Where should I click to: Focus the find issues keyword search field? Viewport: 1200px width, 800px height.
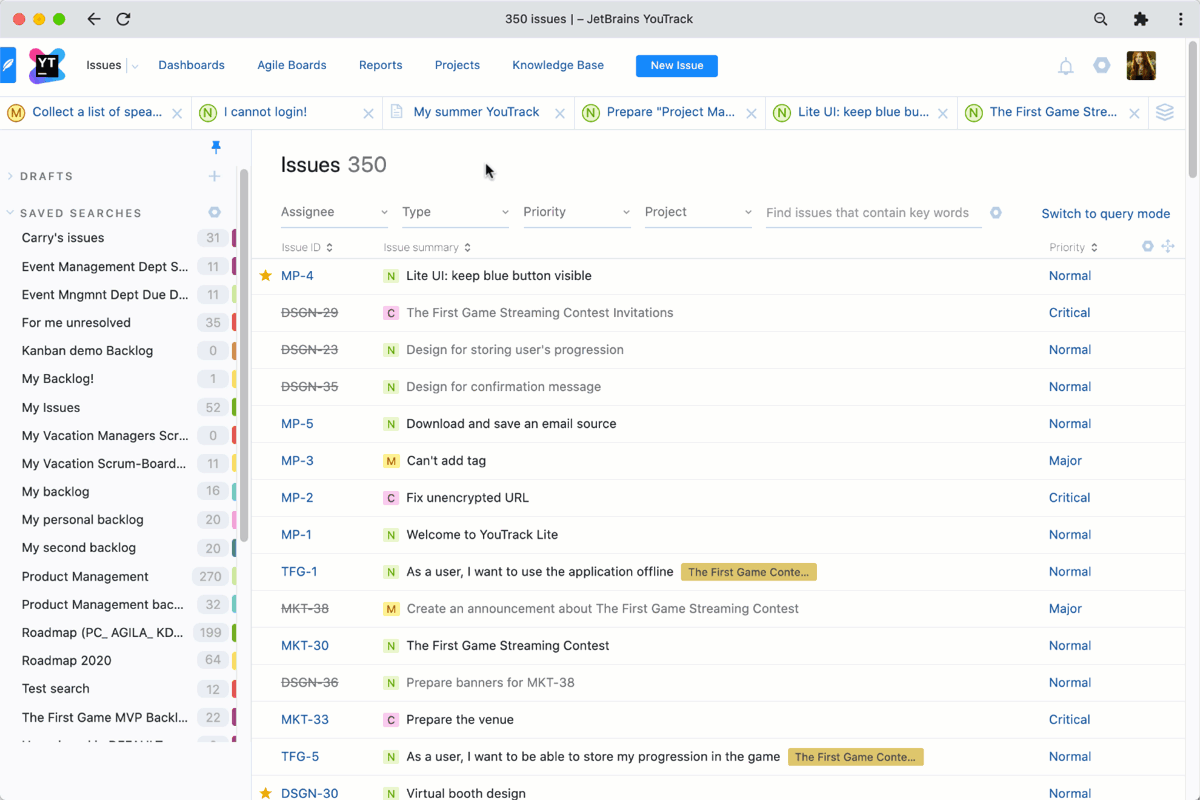point(872,212)
